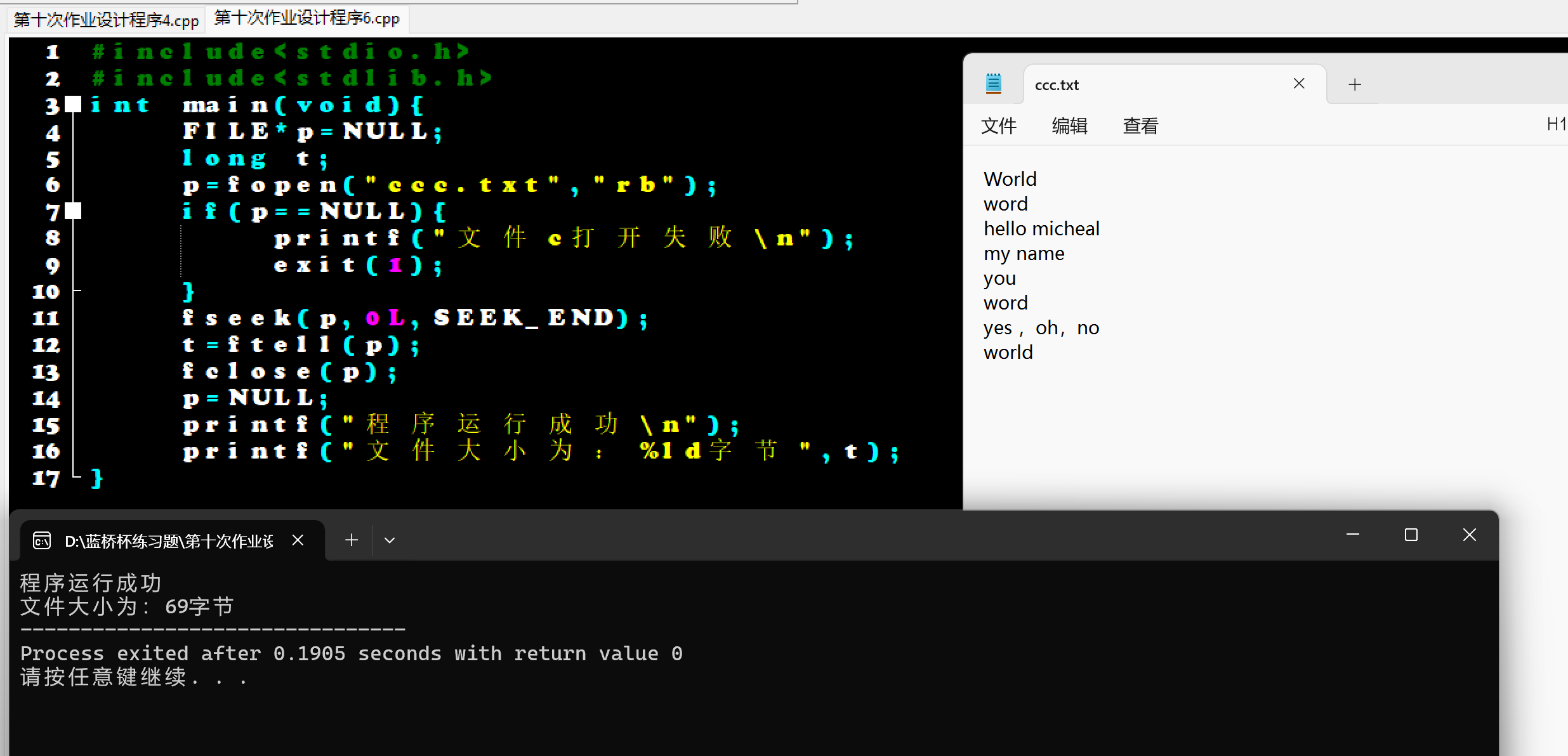
Task: Click the H1 heading format button
Action: click(1556, 124)
